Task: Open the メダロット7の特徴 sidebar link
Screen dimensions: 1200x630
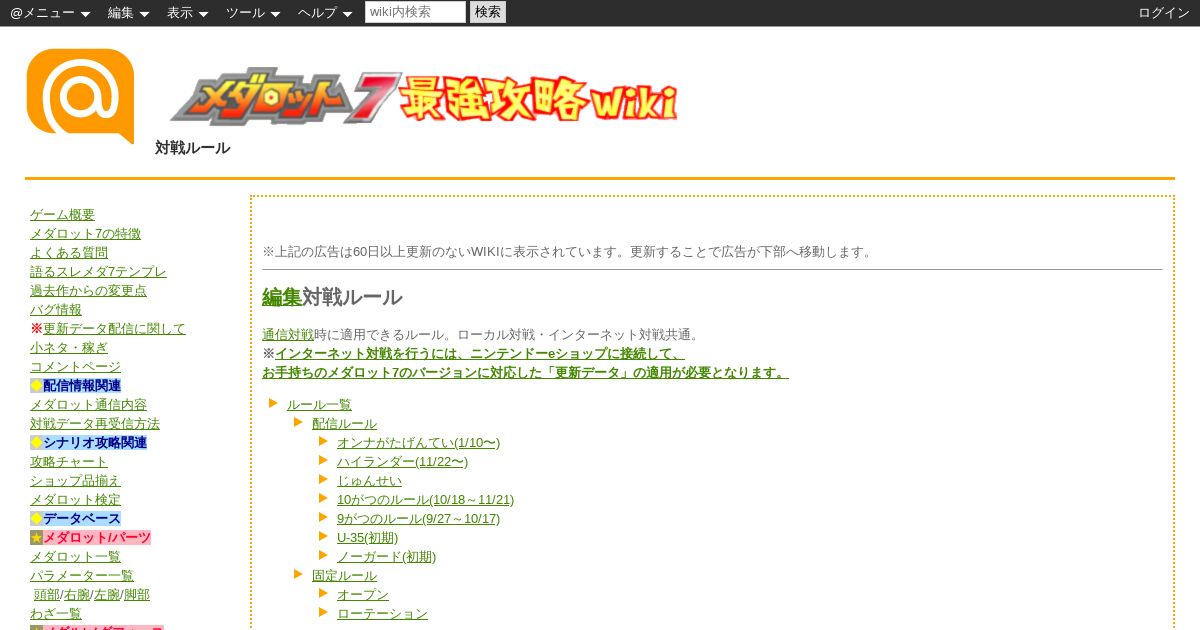Action: pos(85,234)
